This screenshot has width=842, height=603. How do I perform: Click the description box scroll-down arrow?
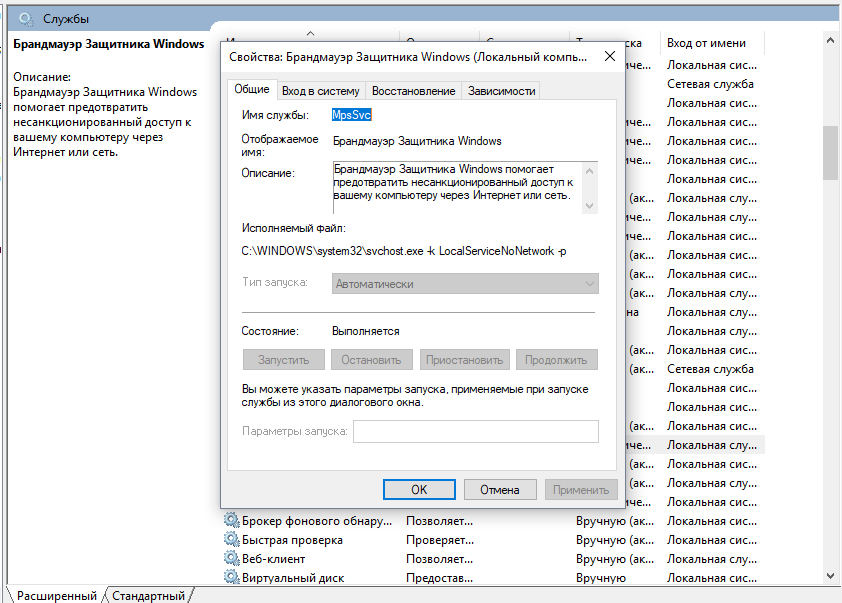[590, 206]
